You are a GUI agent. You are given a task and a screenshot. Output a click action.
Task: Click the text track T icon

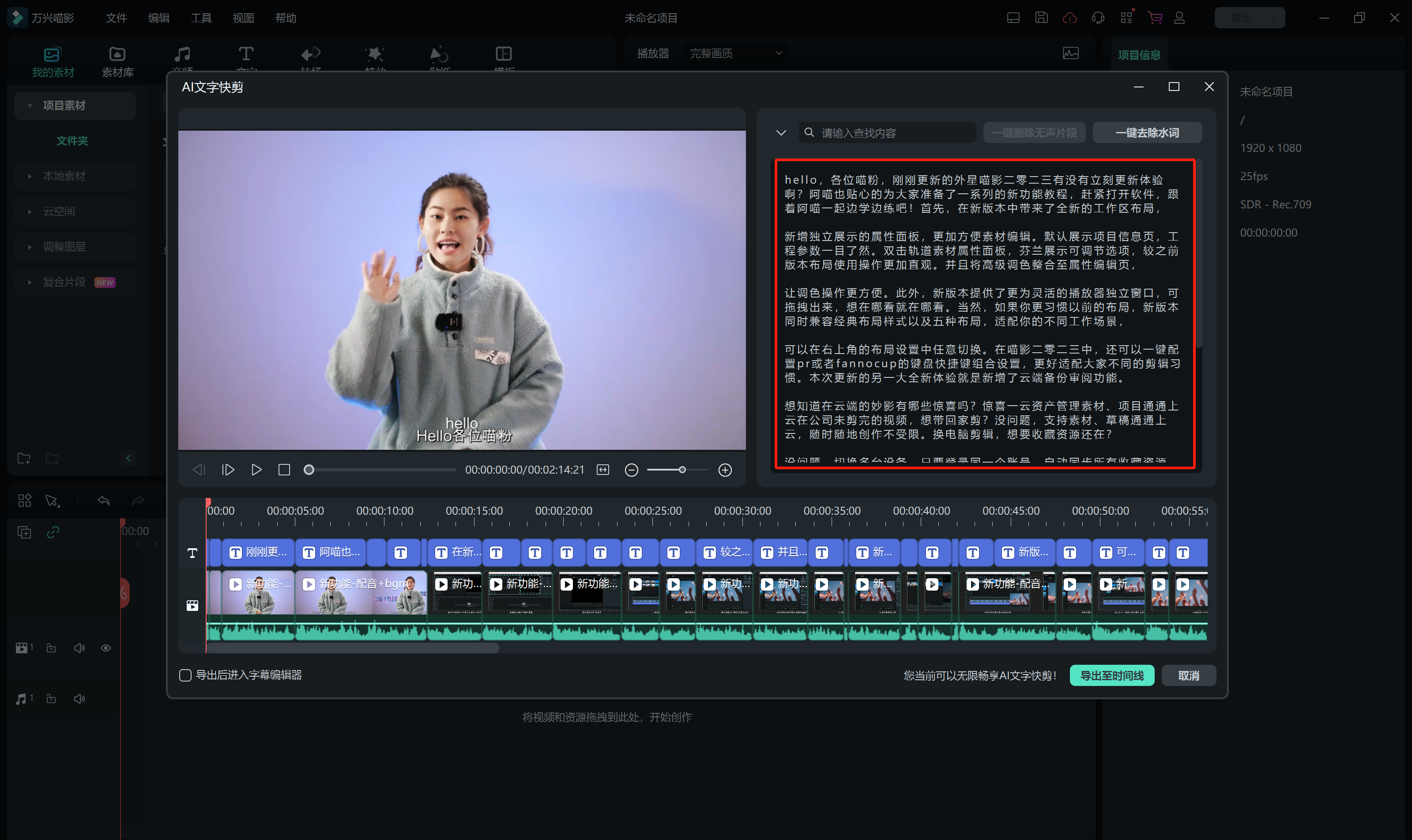coord(192,553)
